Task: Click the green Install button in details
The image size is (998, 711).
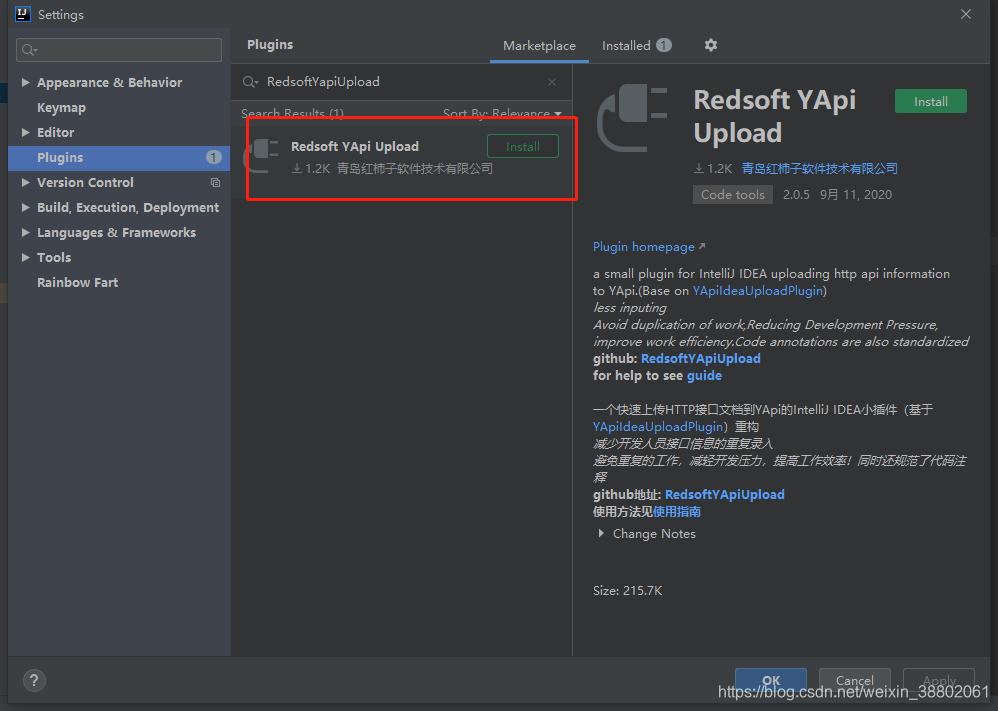Action: coord(931,101)
